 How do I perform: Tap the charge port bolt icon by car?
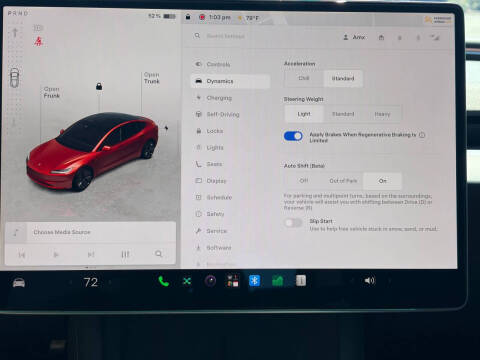tap(166, 128)
